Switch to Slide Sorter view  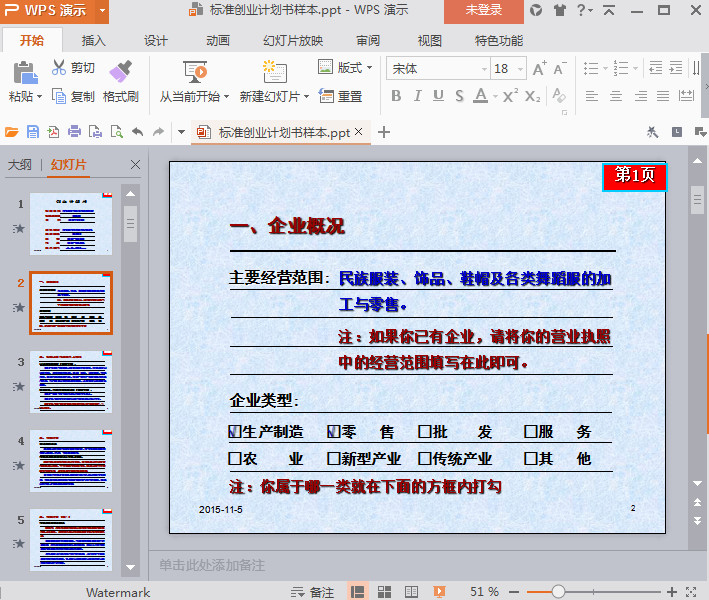point(384,592)
